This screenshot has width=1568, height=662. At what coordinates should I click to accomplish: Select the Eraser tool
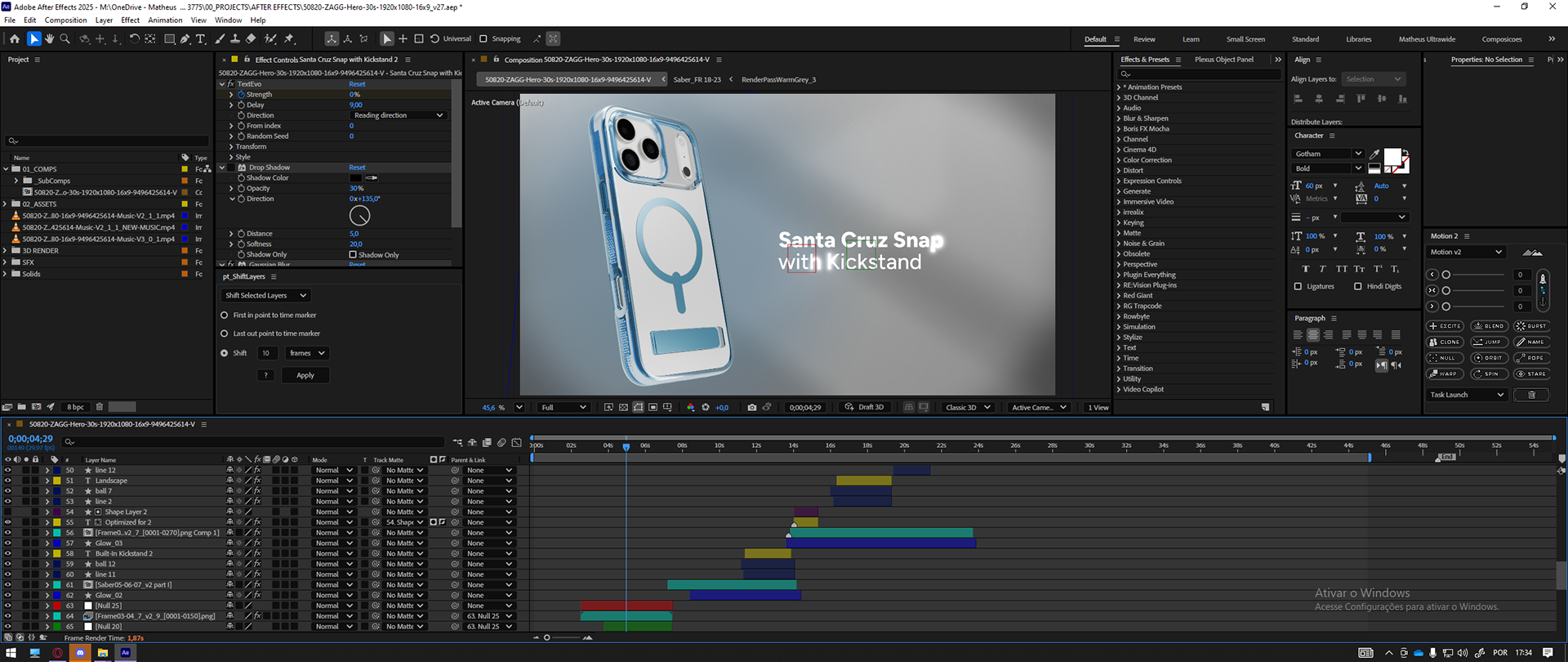(x=251, y=38)
